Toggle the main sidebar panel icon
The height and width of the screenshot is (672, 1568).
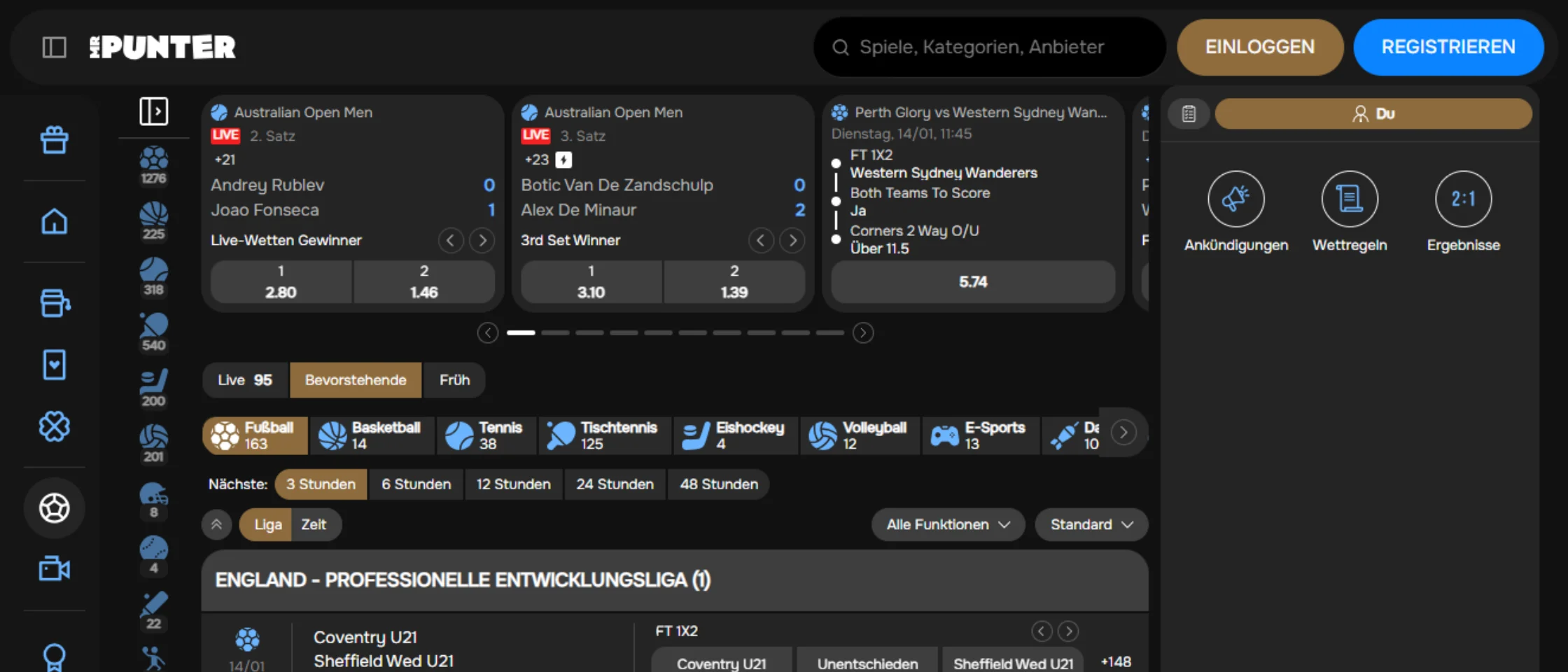[54, 47]
